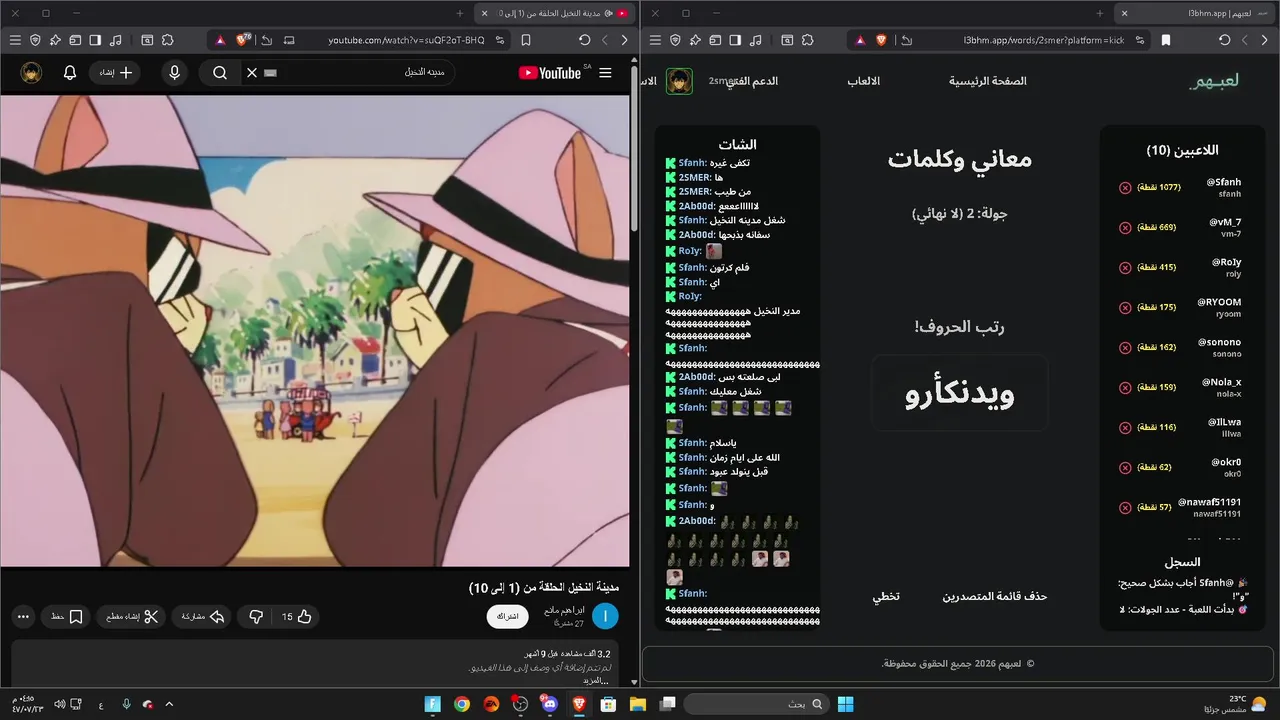Open YouTube hamburger guide menu
The height and width of the screenshot is (720, 1280).
(x=605, y=73)
